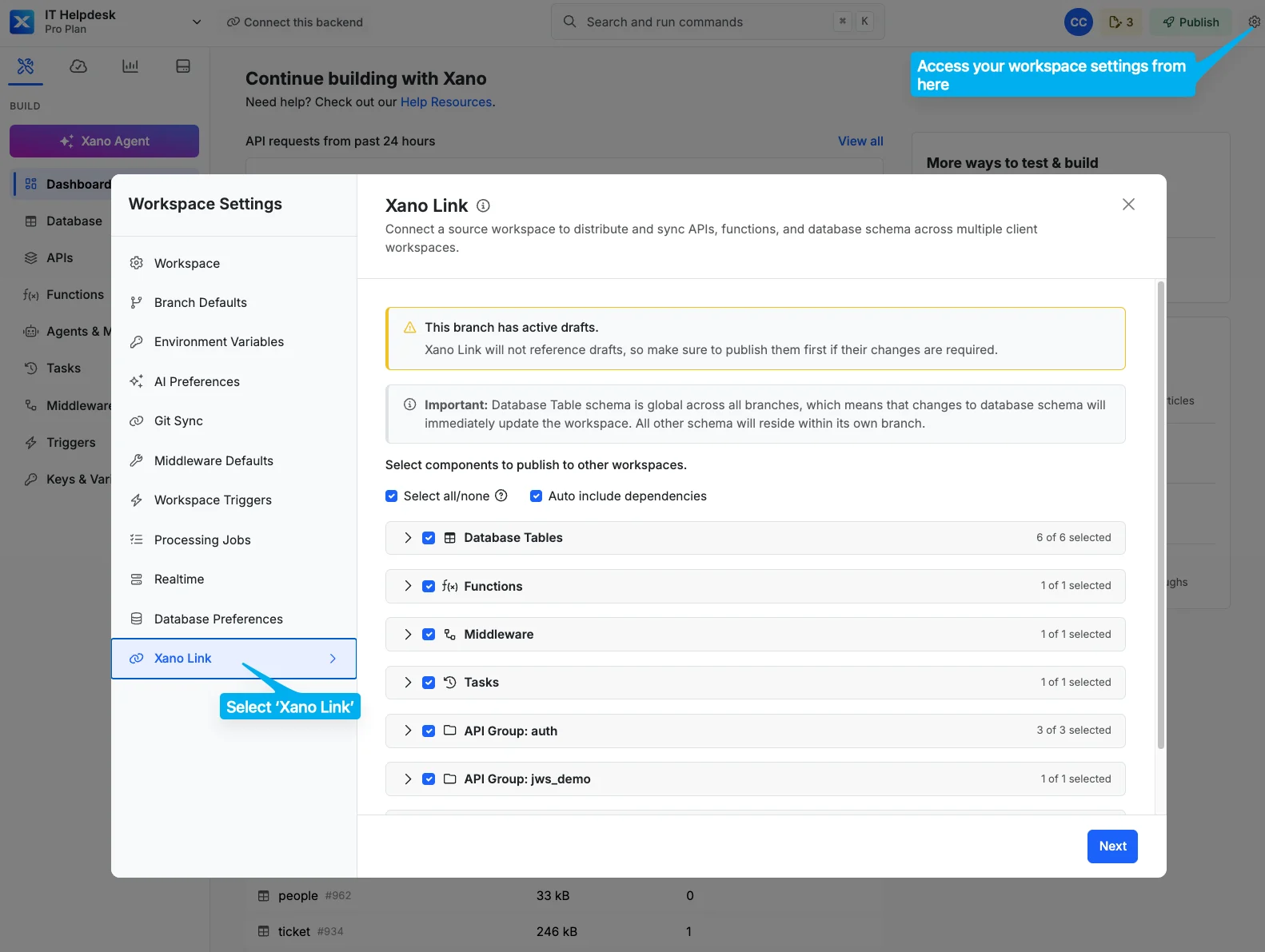The width and height of the screenshot is (1265, 952).
Task: Expand the API Group: jws_demo section
Action: pyautogui.click(x=408, y=779)
